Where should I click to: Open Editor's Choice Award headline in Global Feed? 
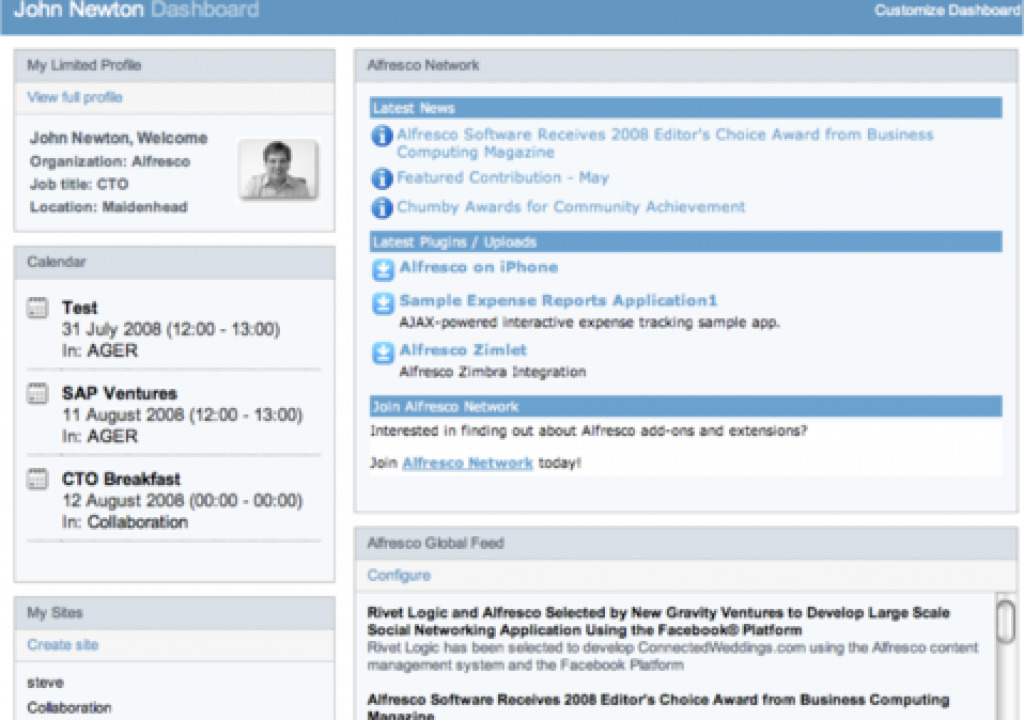(x=658, y=708)
